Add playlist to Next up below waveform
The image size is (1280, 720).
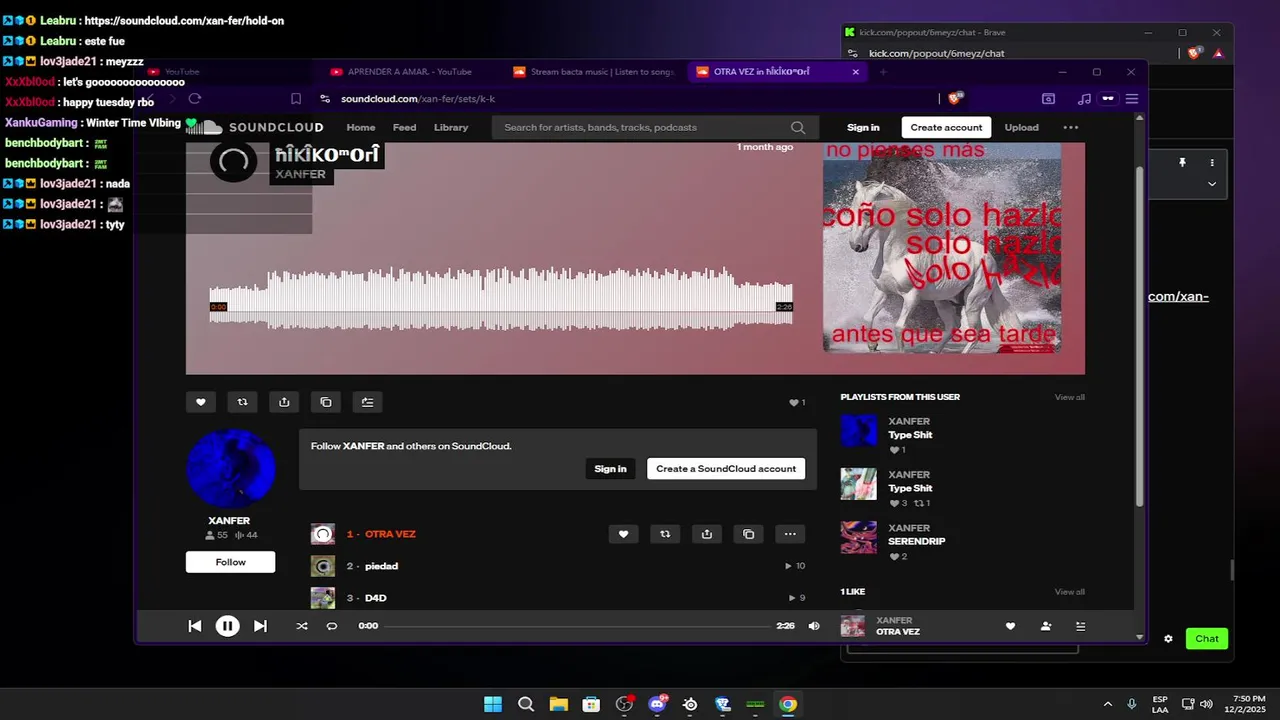pyautogui.click(x=367, y=402)
